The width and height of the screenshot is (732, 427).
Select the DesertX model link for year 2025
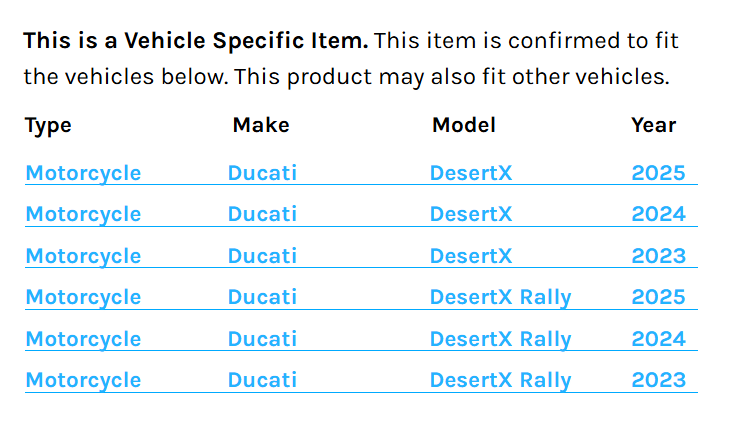470,173
